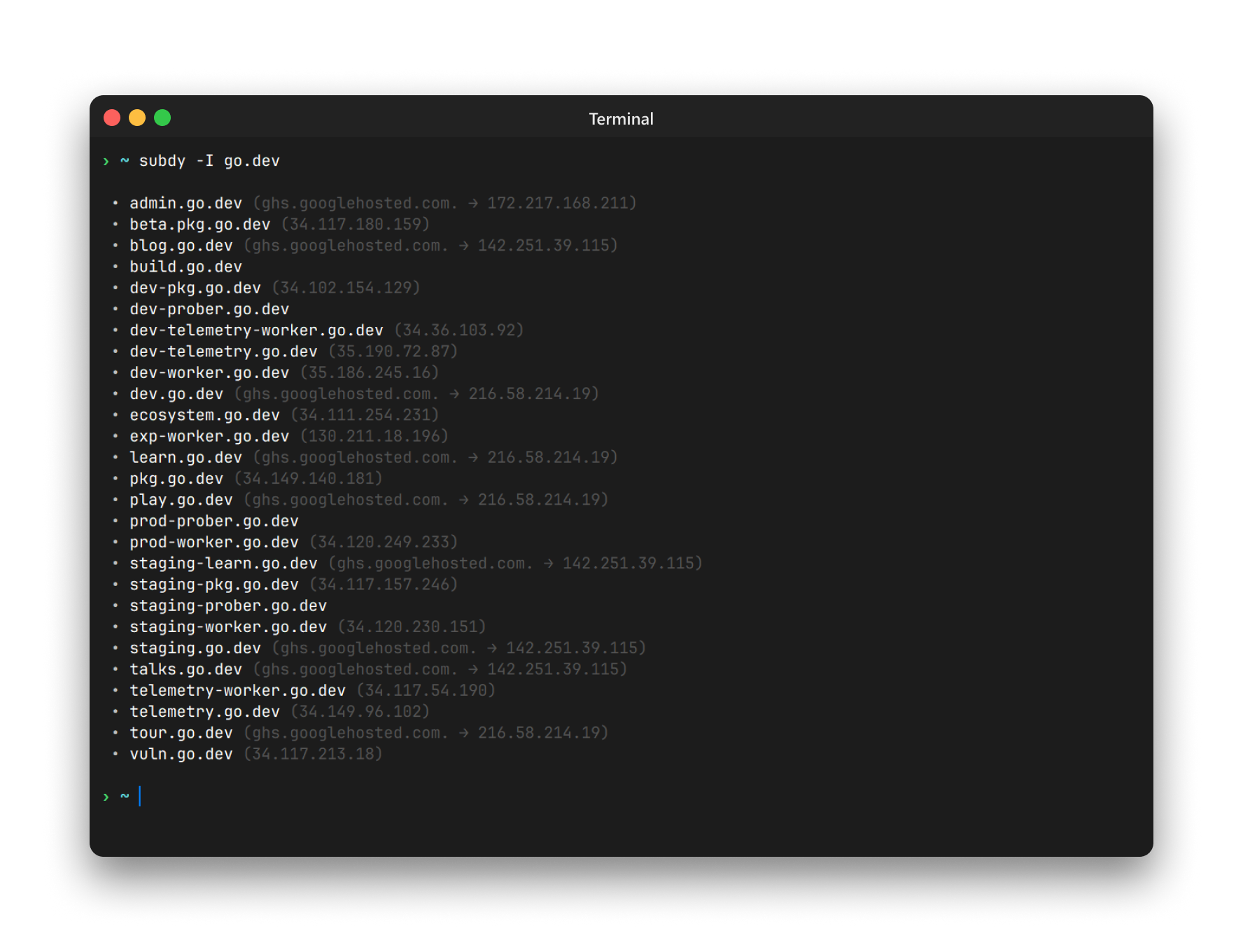Click the IP 34.120.249.233

pos(384,542)
